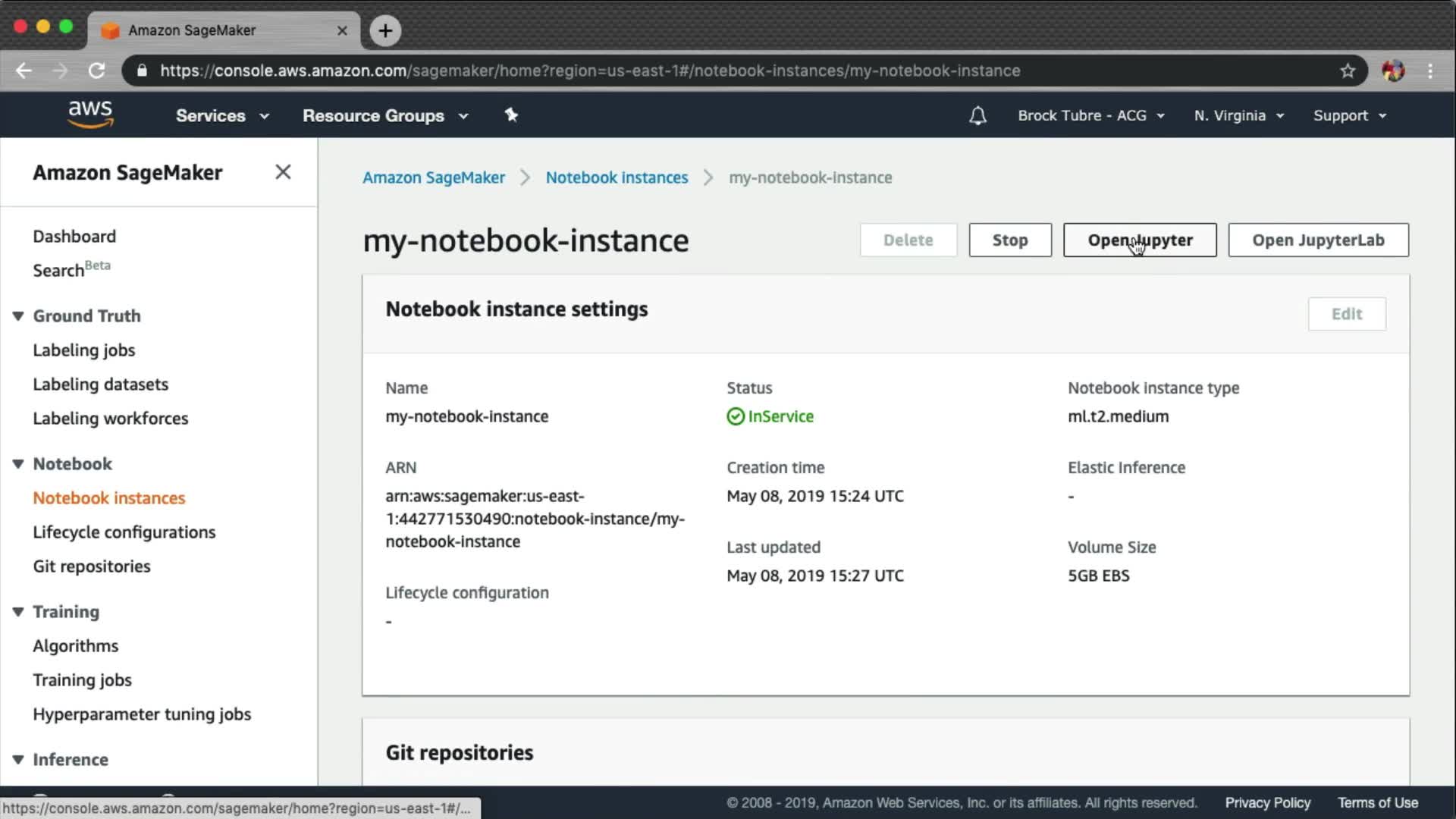The width and height of the screenshot is (1456, 819).
Task: Select Lifecycle configurations in sidebar
Action: (x=124, y=532)
